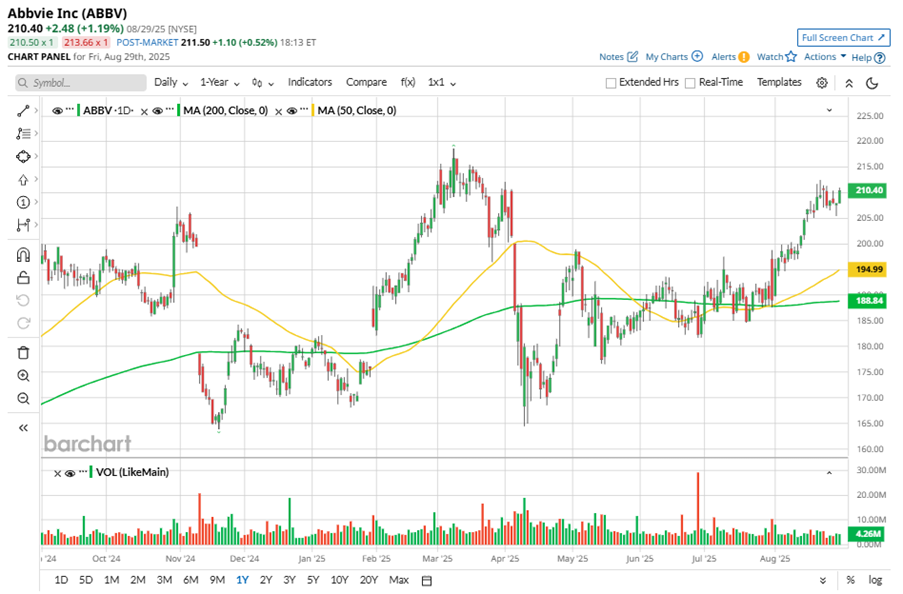
Task: Toggle the lock drawings padlock
Action: coord(23,278)
